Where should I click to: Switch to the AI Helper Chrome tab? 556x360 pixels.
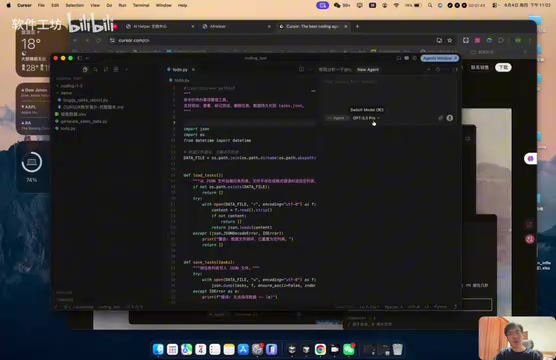pyautogui.click(x=160, y=26)
